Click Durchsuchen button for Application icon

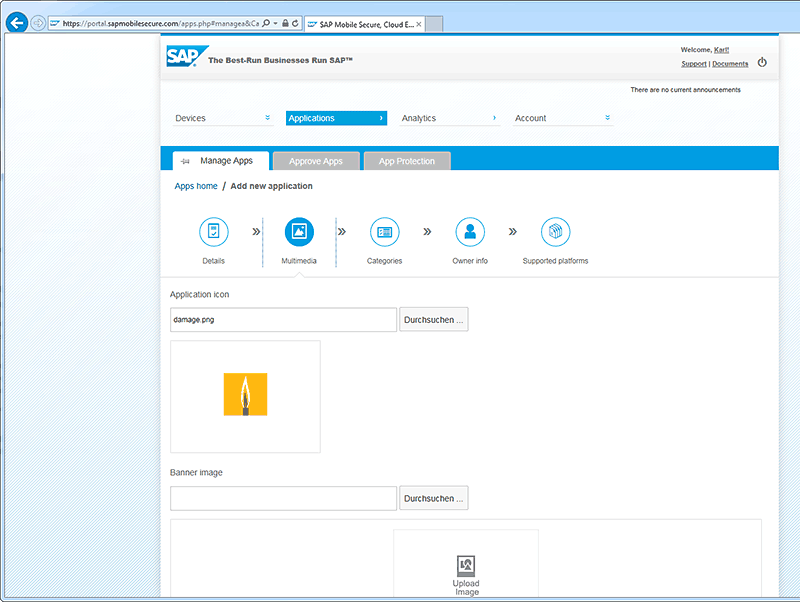tap(434, 320)
